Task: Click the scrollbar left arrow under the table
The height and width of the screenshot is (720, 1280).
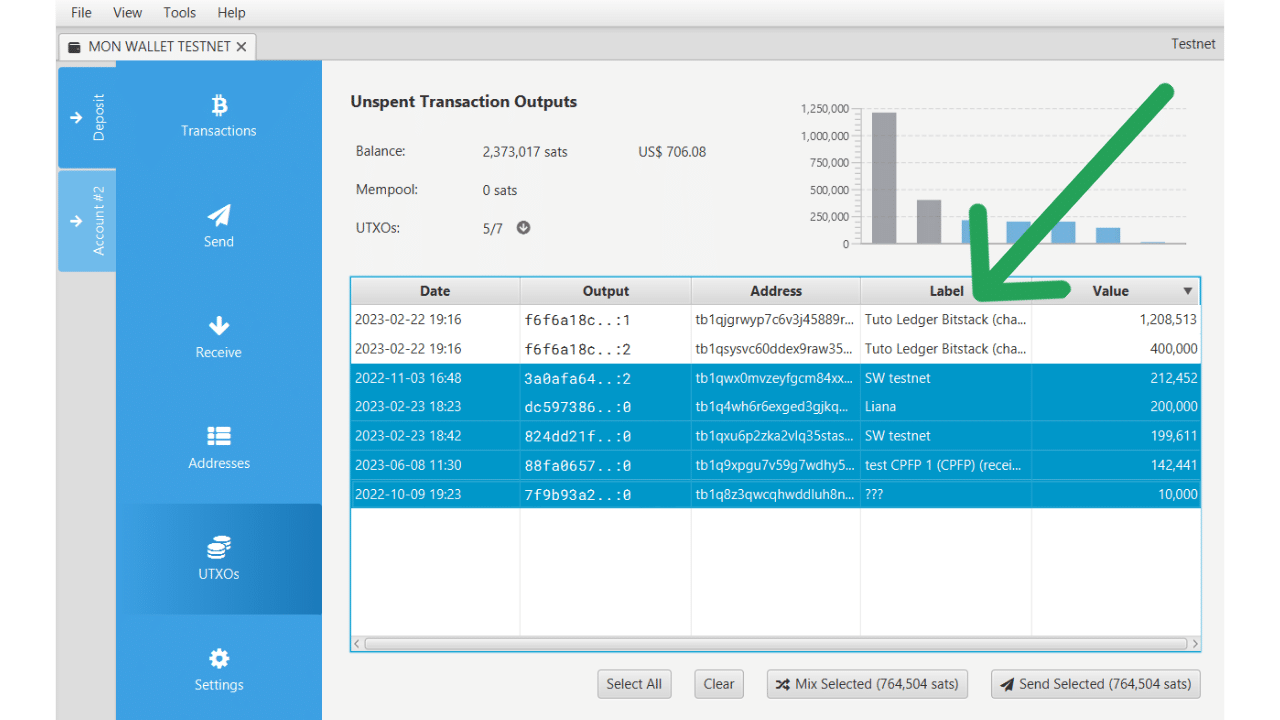Action: point(357,644)
